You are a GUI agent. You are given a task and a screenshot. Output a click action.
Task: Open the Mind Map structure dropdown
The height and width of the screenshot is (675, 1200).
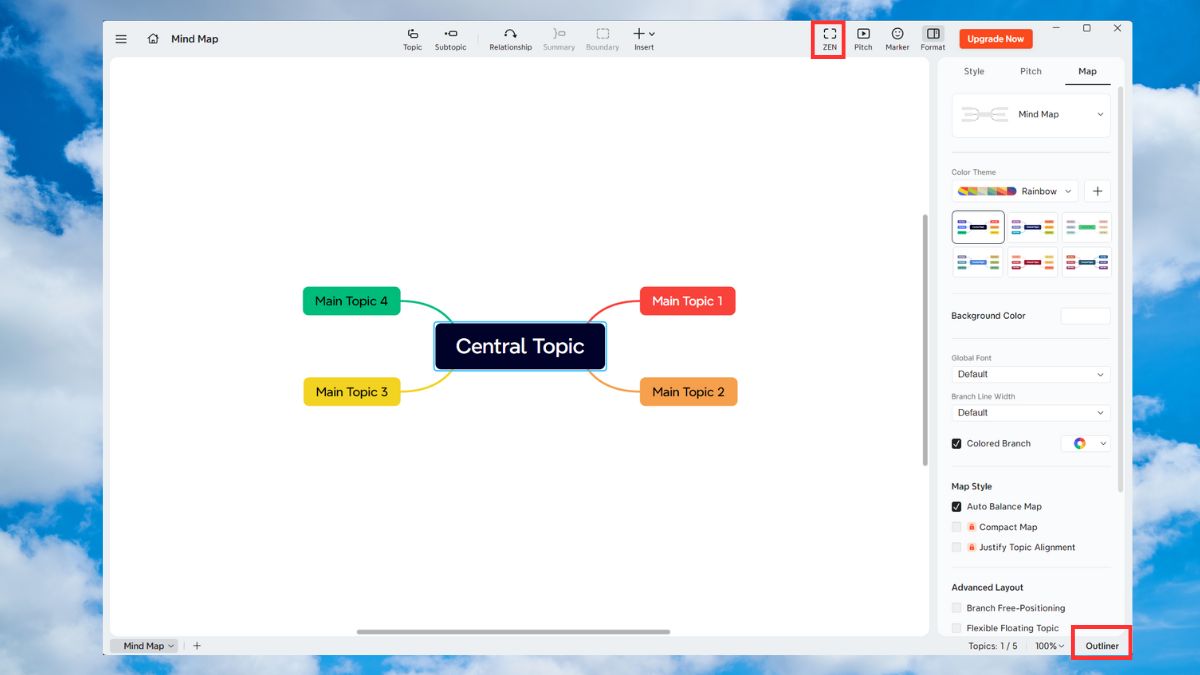click(x=1030, y=115)
